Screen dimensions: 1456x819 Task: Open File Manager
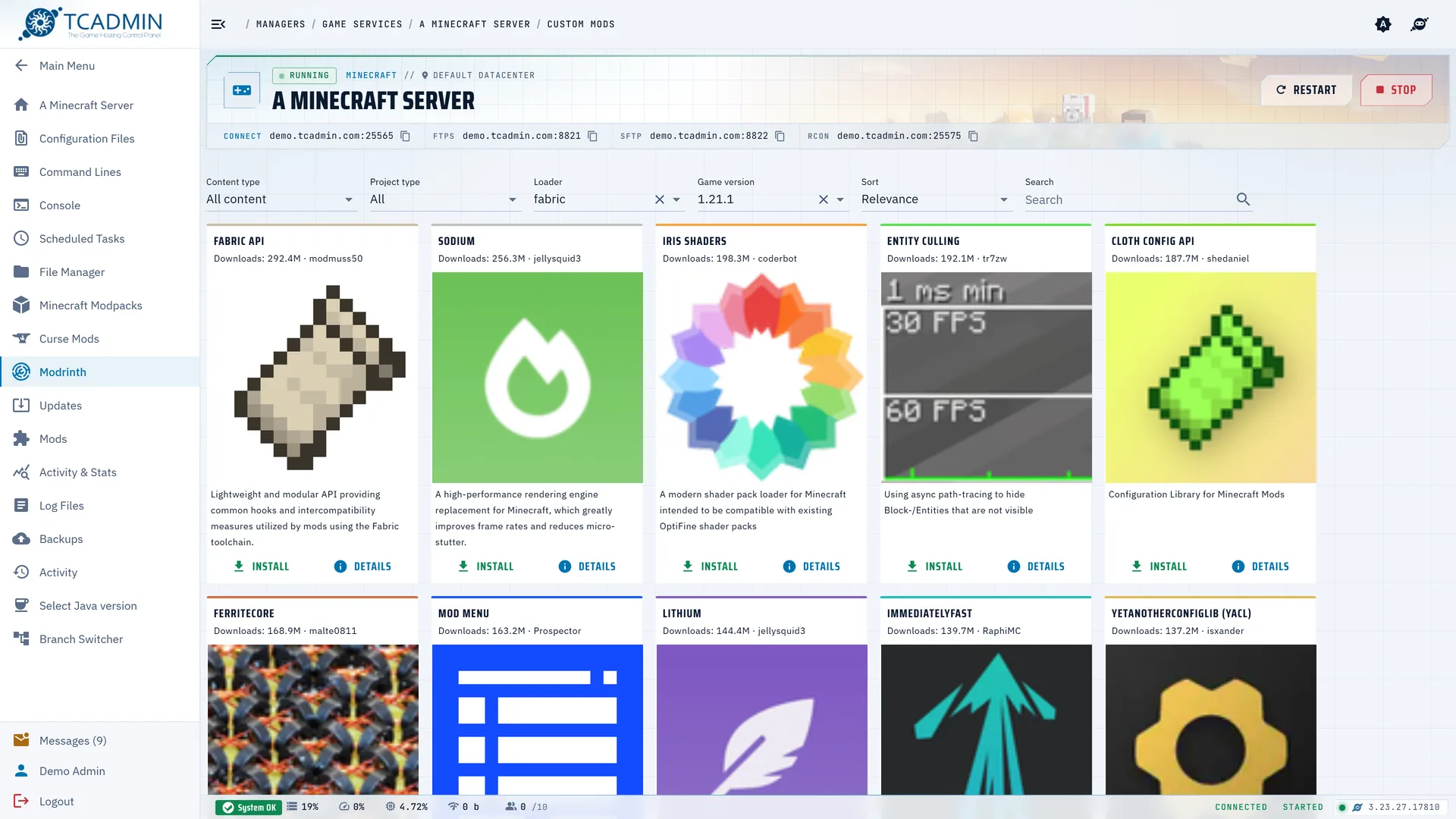coord(99,272)
